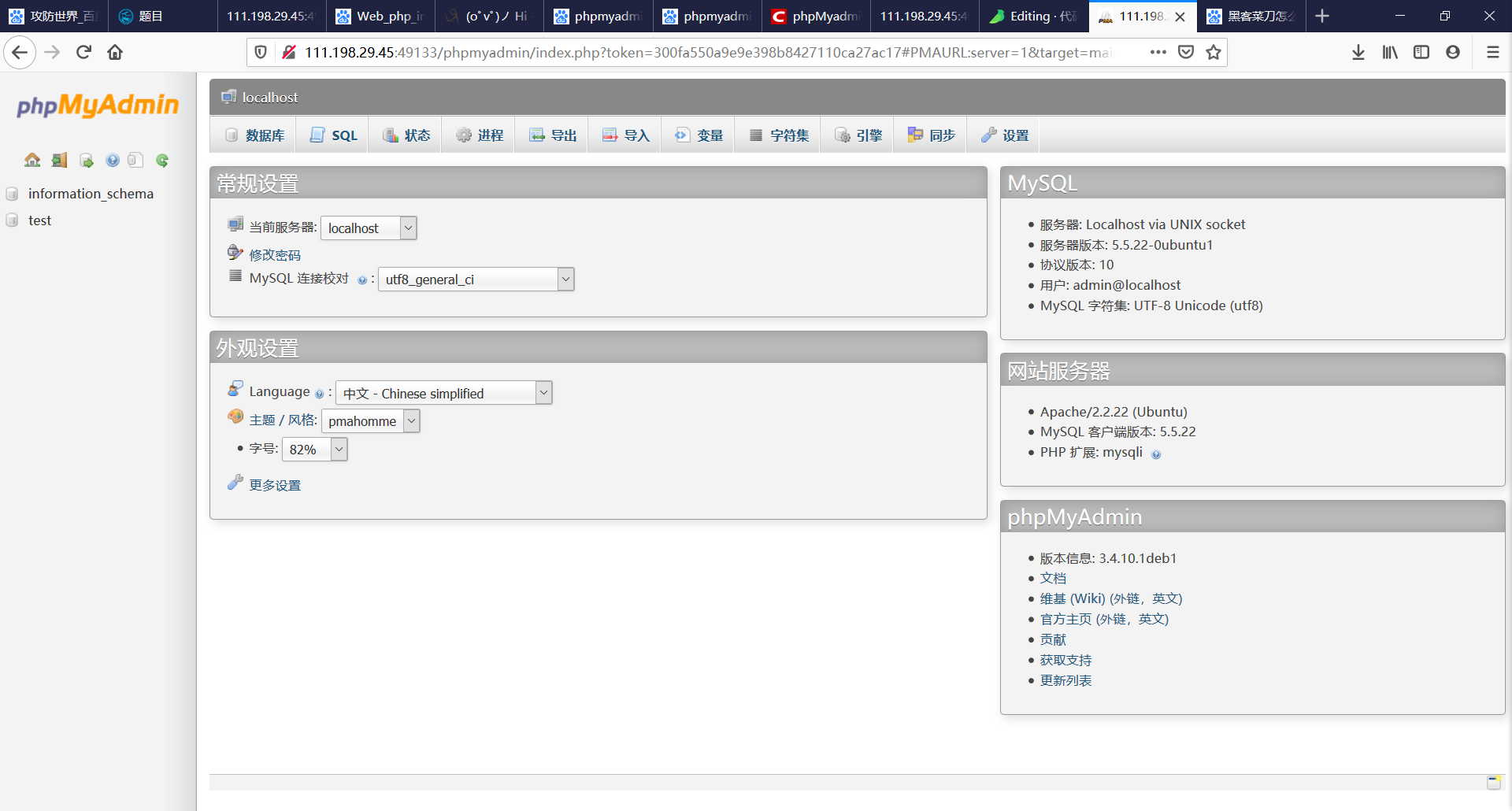Viewport: 1512px width, 811px height.
Task: Click Save to Pocket icon
Action: pyautogui.click(x=1186, y=53)
